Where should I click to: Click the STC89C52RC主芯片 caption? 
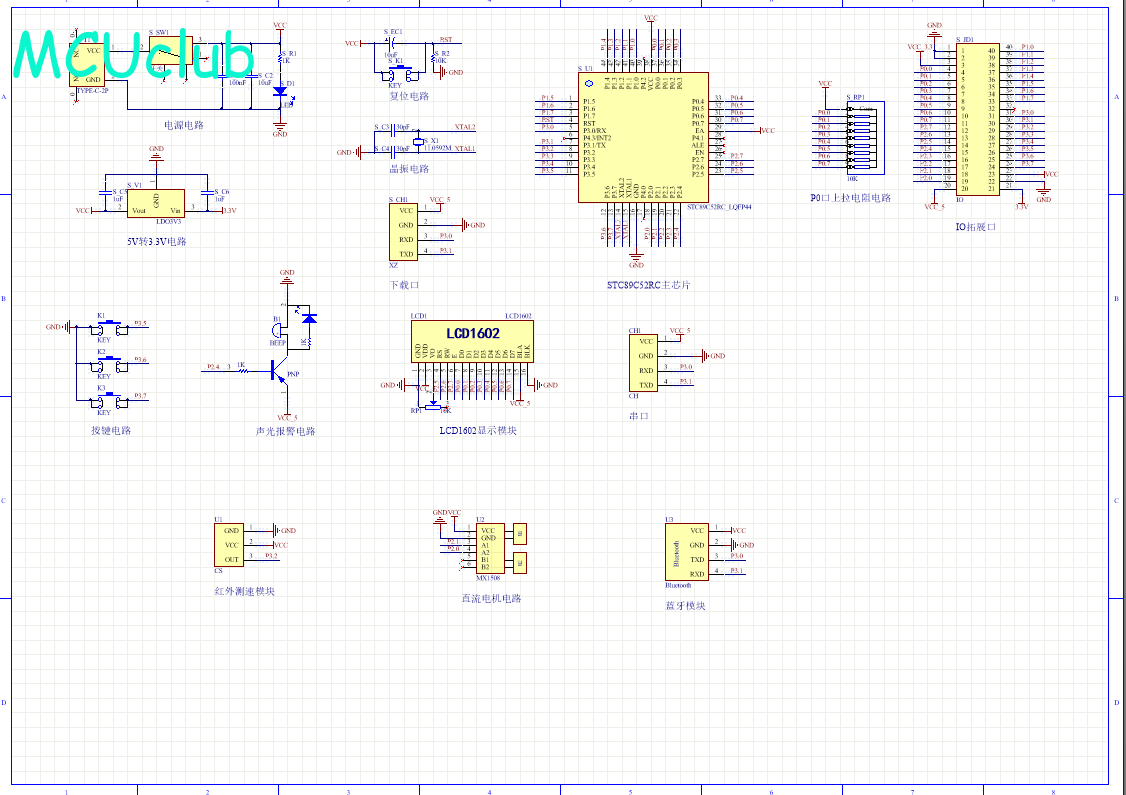[x=648, y=285]
